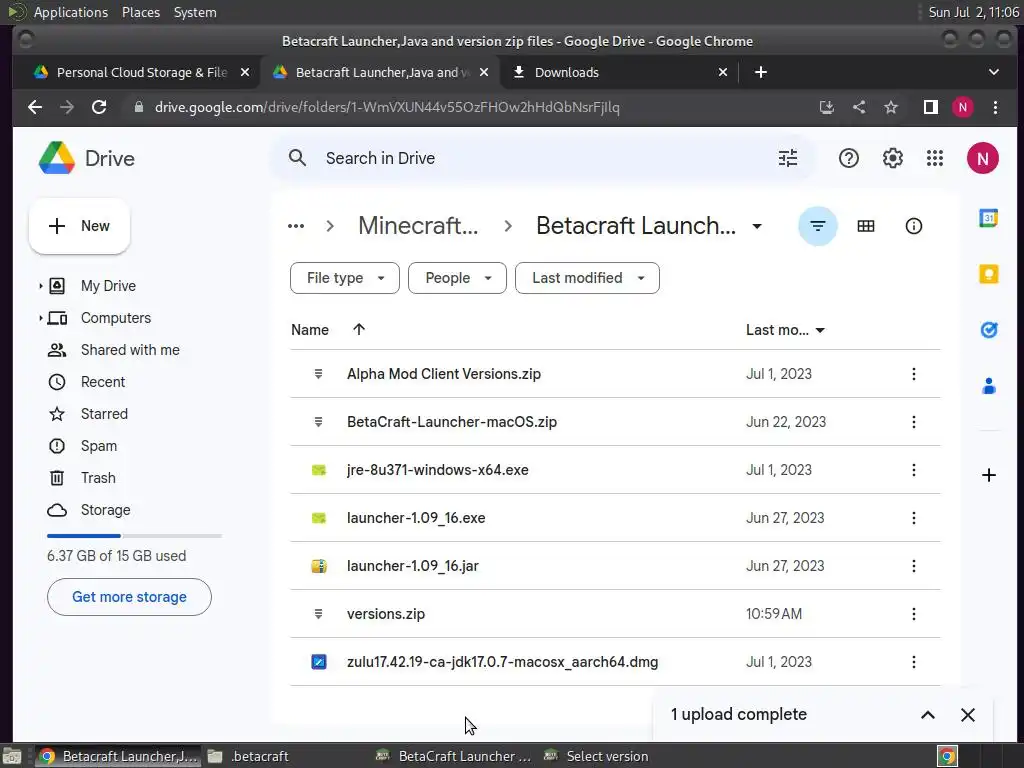Open Drive settings gear
Image resolution: width=1024 pixels, height=768 pixels.
click(892, 158)
